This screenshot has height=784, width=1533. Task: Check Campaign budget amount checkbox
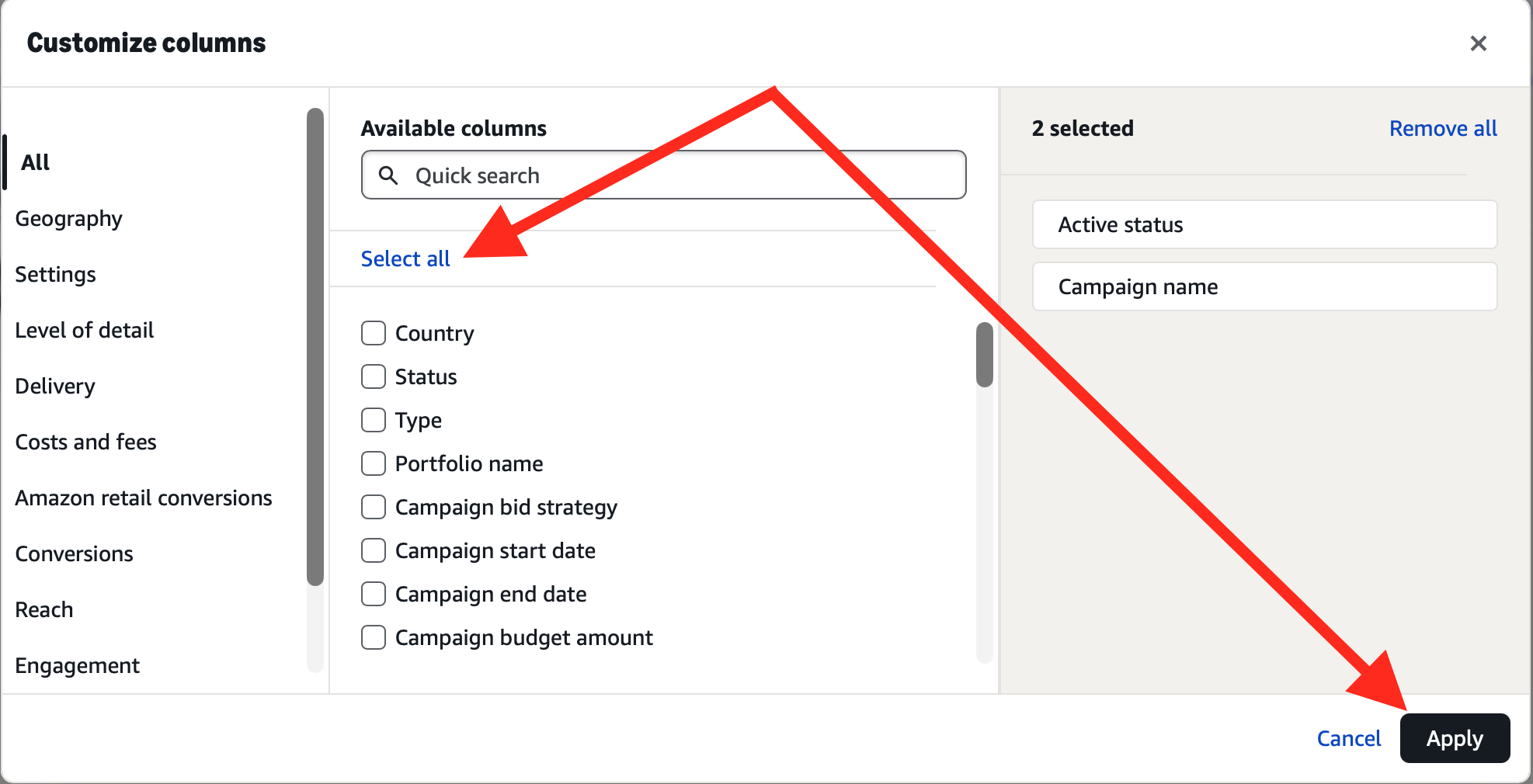click(374, 637)
